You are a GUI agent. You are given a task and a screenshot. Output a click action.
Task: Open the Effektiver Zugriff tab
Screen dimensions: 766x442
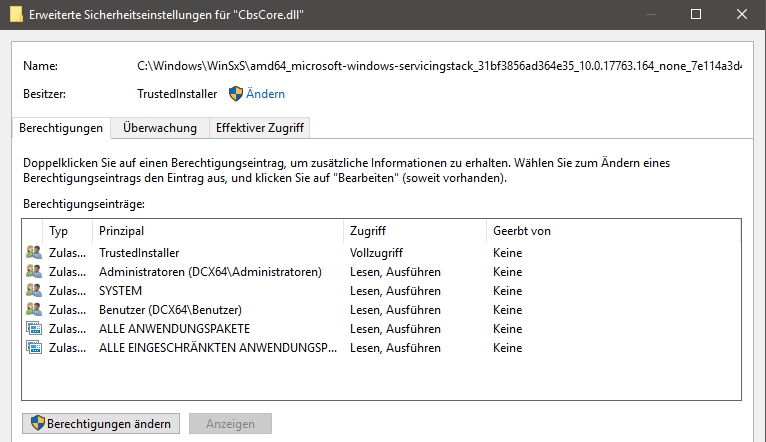260,128
